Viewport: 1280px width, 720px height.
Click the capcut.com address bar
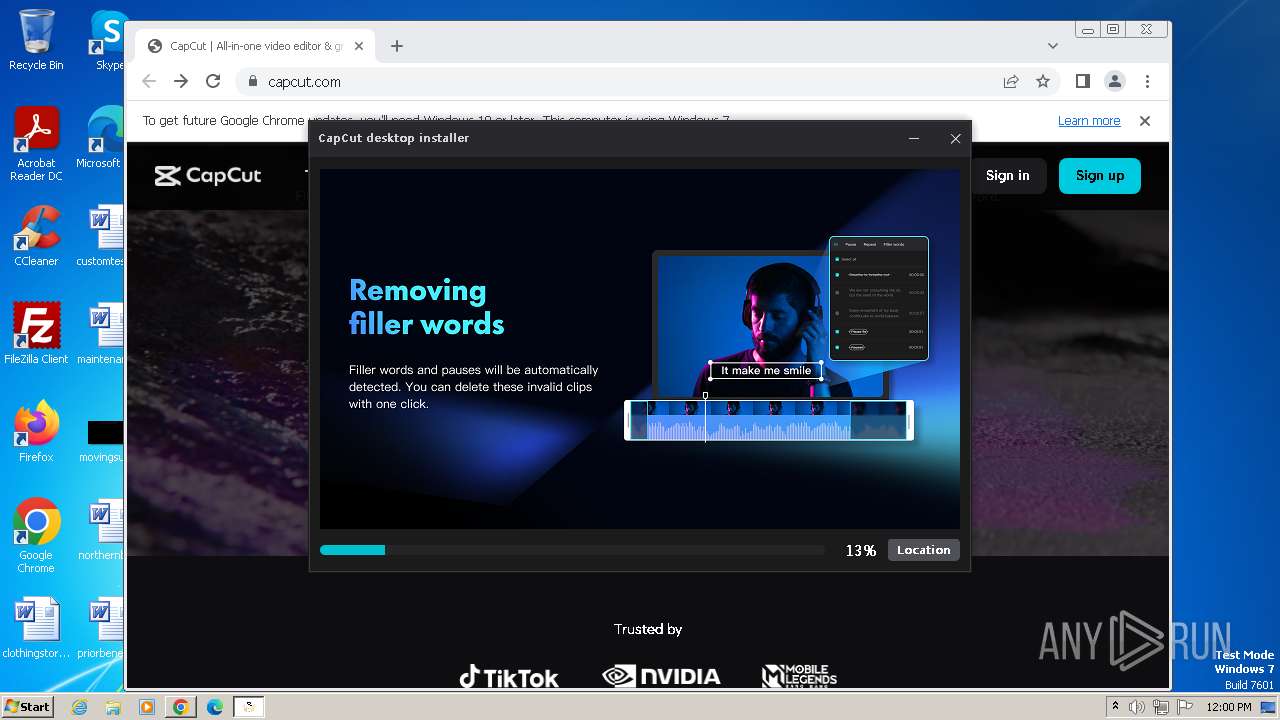[x=620, y=82]
